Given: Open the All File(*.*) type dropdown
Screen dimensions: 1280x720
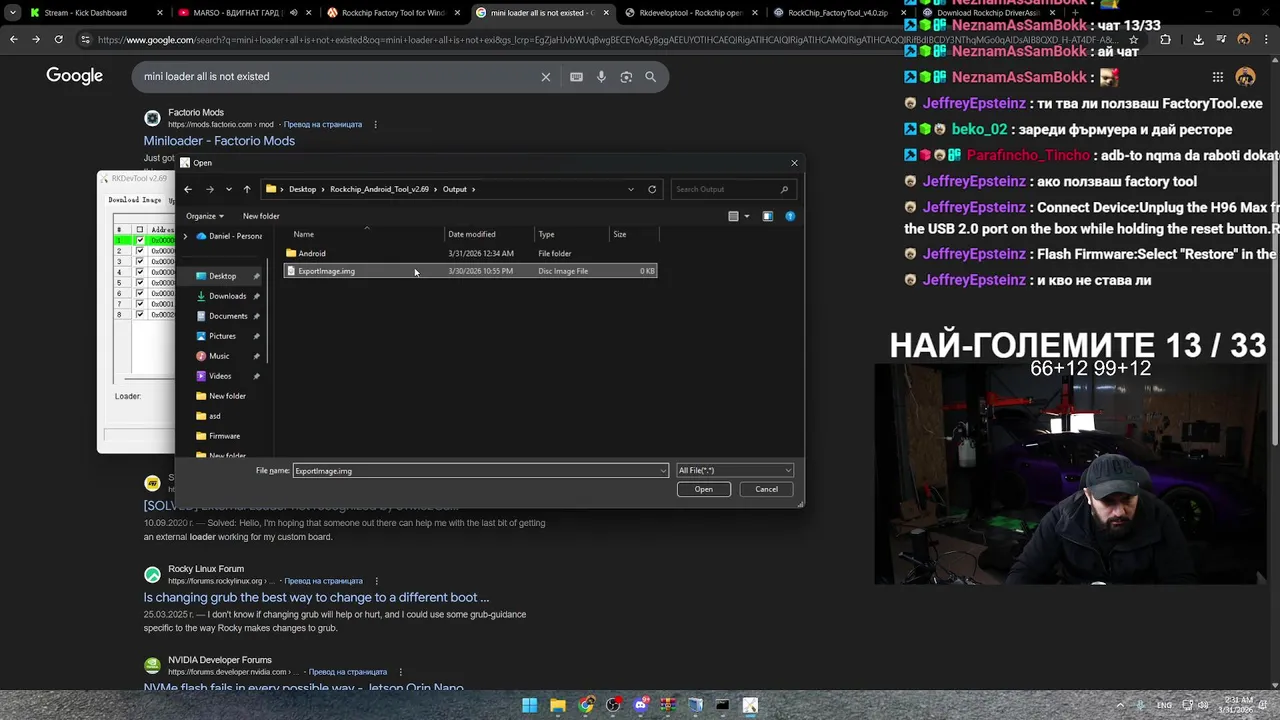Looking at the screenshot, I should 735,471.
